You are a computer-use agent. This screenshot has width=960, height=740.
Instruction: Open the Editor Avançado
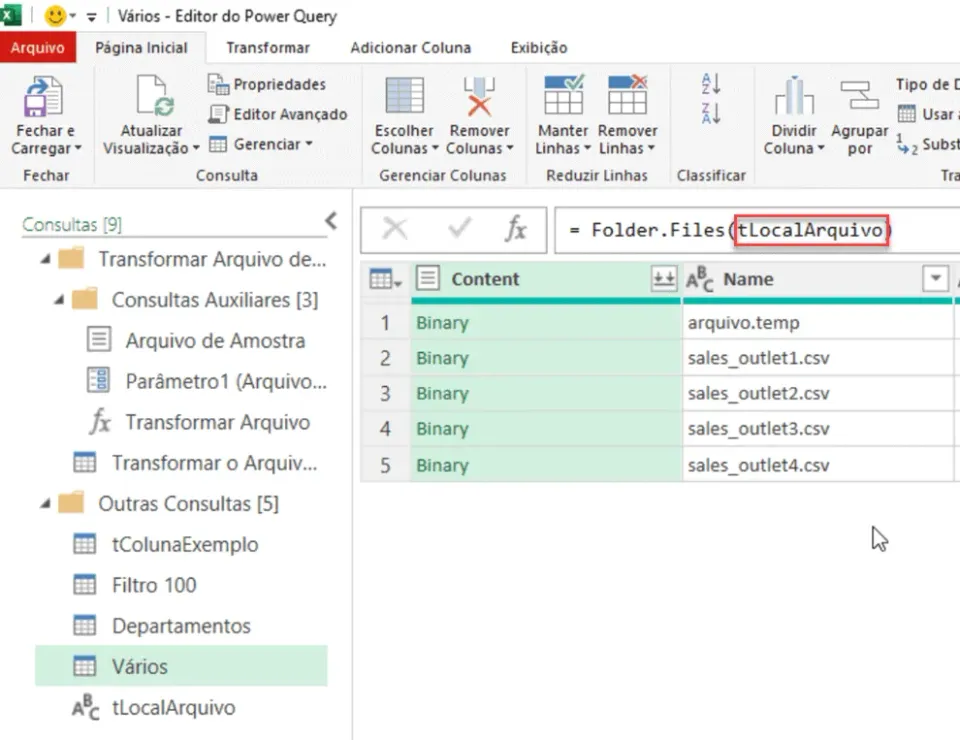click(277, 114)
